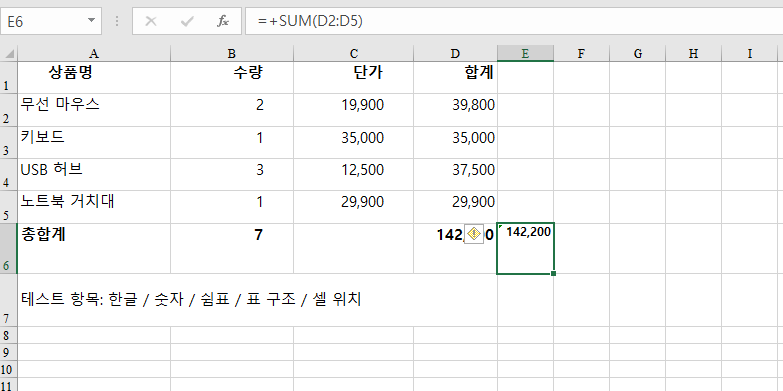
Task: Select row 2 header
Action: [8, 110]
